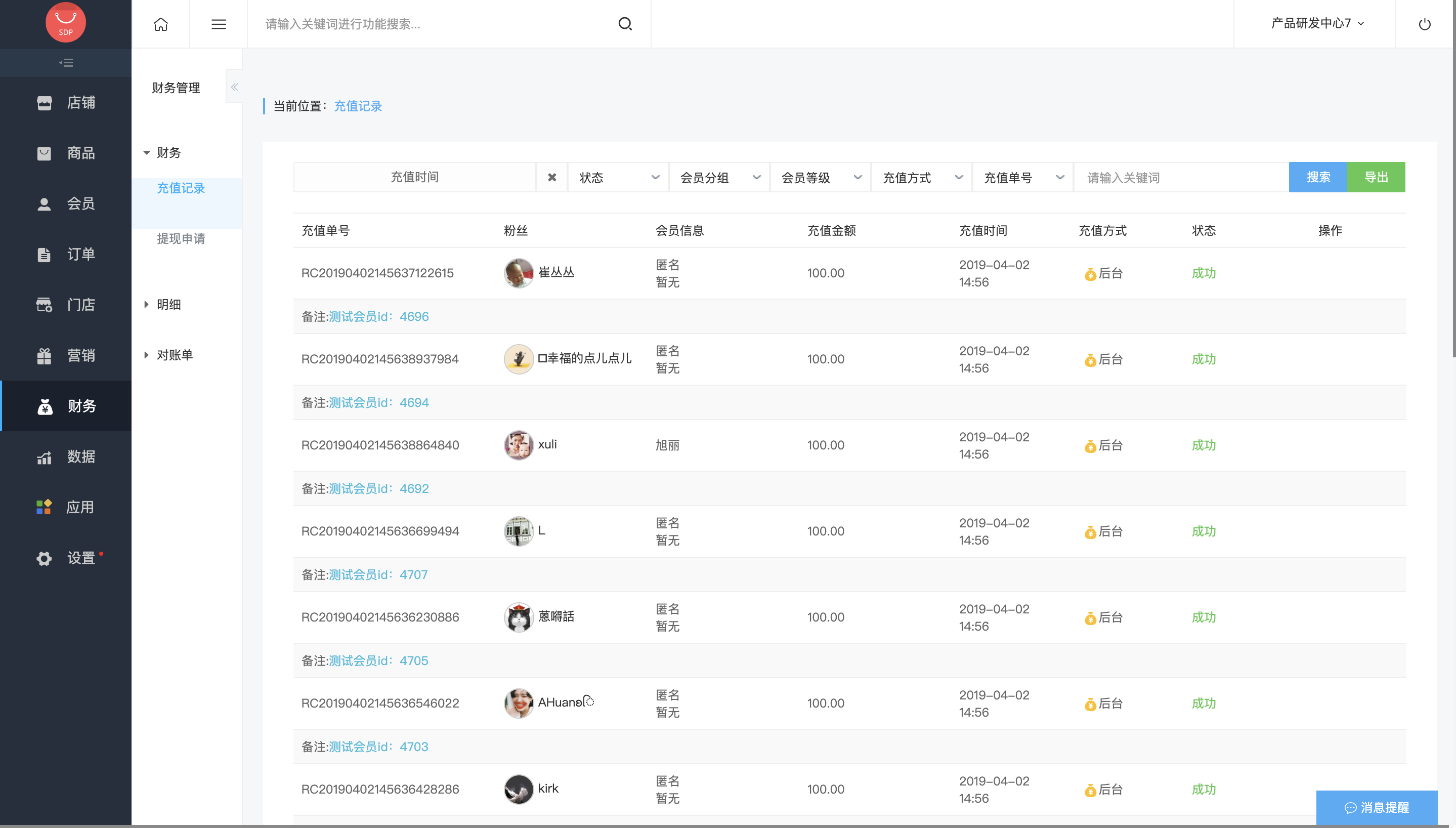Screen dimensions: 1456x828
Task: Expand the 对账单 tree group
Action: [x=168, y=355]
